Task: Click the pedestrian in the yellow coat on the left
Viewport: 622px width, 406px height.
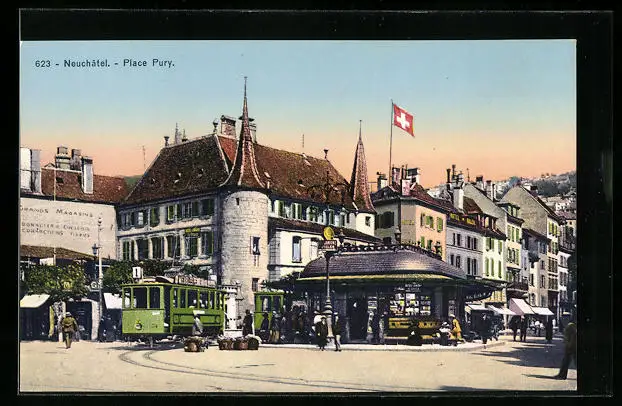Action: (x=68, y=328)
